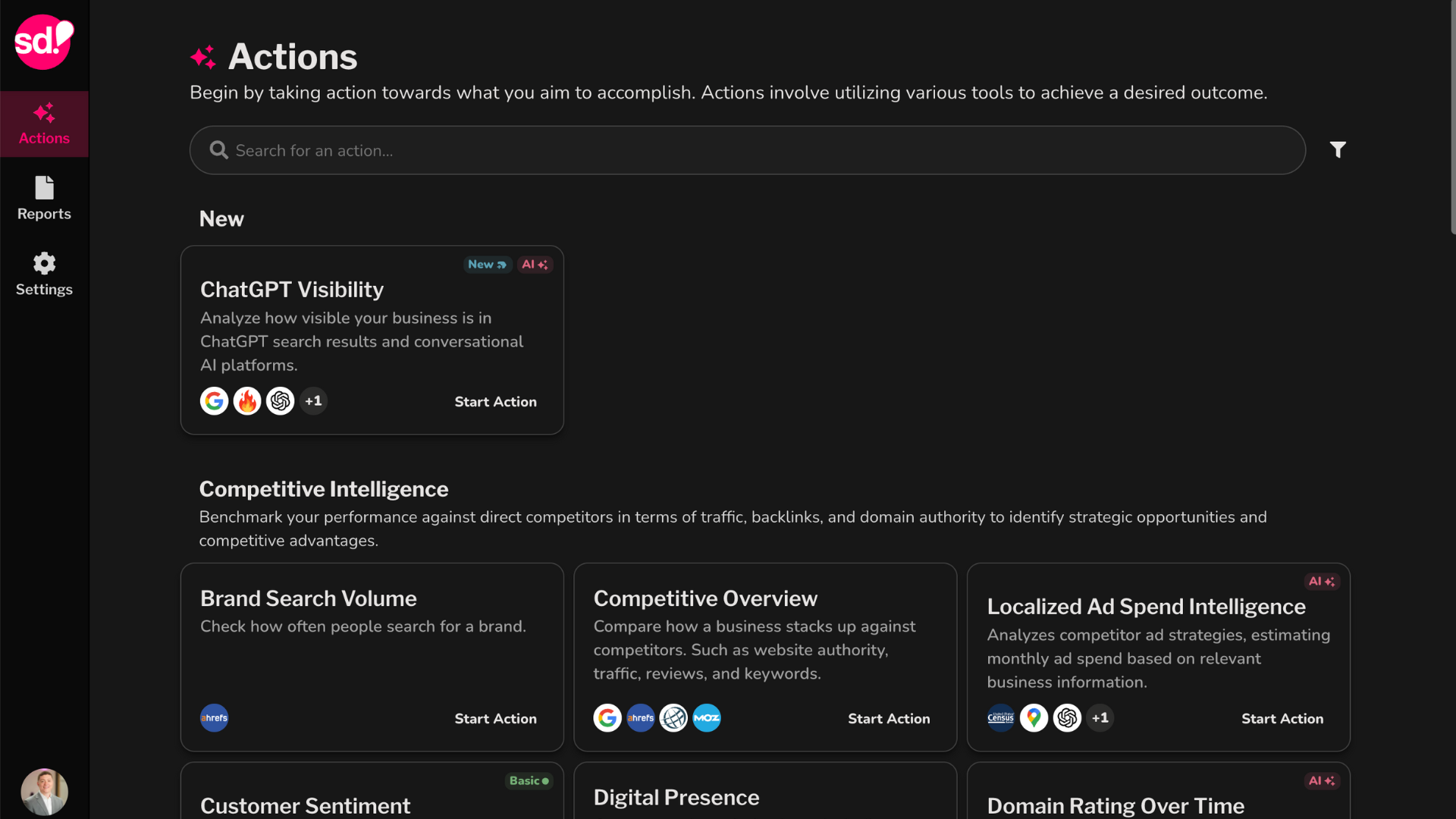Open Settings from the sidebar
This screenshot has height=819, width=1456.
44,275
